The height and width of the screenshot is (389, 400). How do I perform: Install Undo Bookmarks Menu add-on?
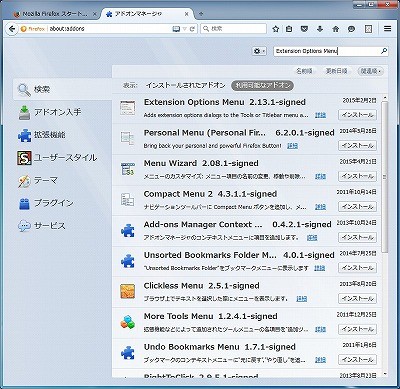coord(357,360)
